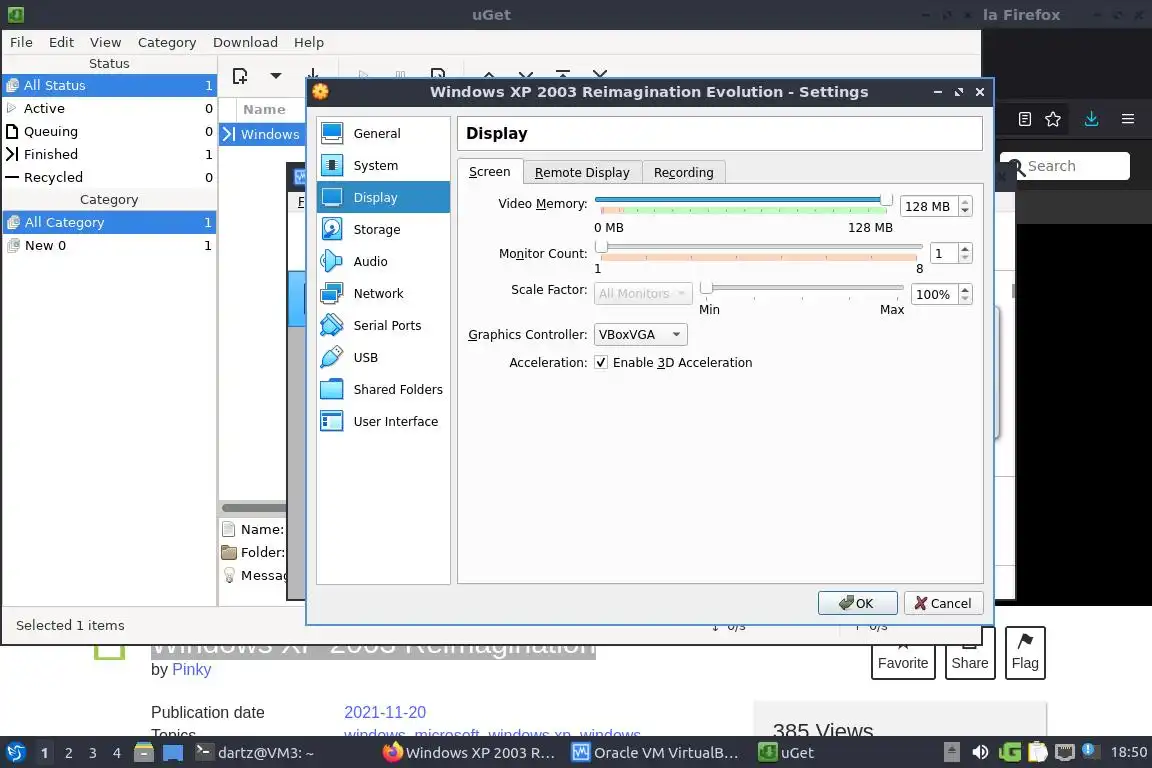Switch to the Recording tab
1152x768 pixels.
(x=683, y=172)
